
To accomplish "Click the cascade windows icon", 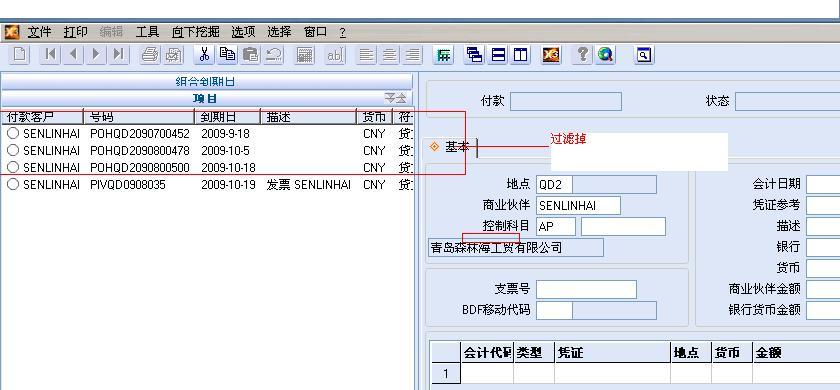I will tap(475, 55).
